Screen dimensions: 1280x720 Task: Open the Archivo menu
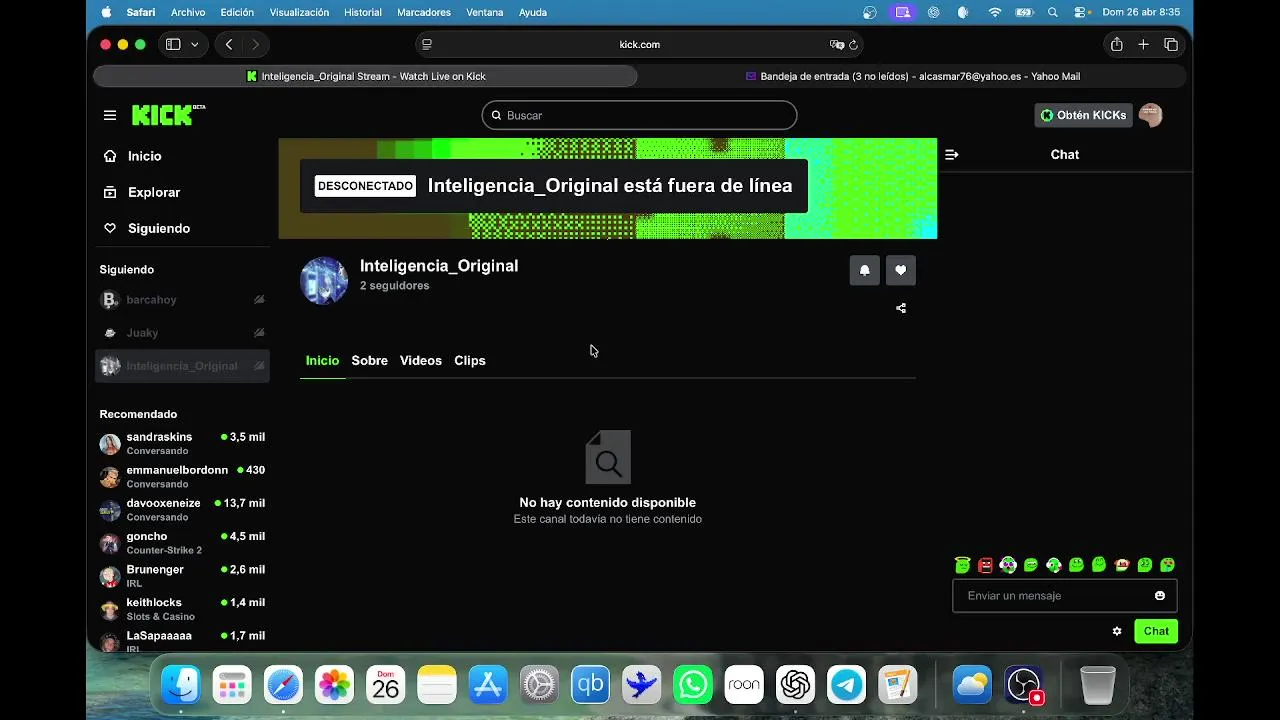coord(188,12)
